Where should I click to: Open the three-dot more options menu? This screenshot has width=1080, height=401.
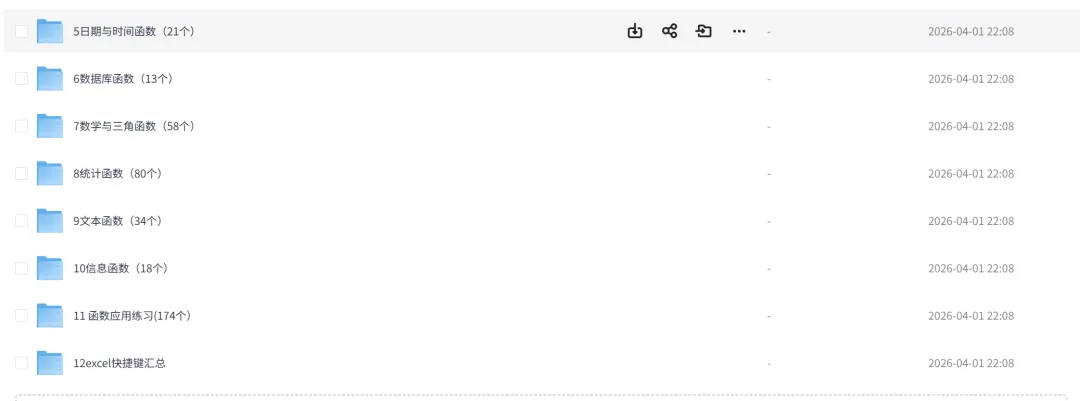click(x=739, y=31)
